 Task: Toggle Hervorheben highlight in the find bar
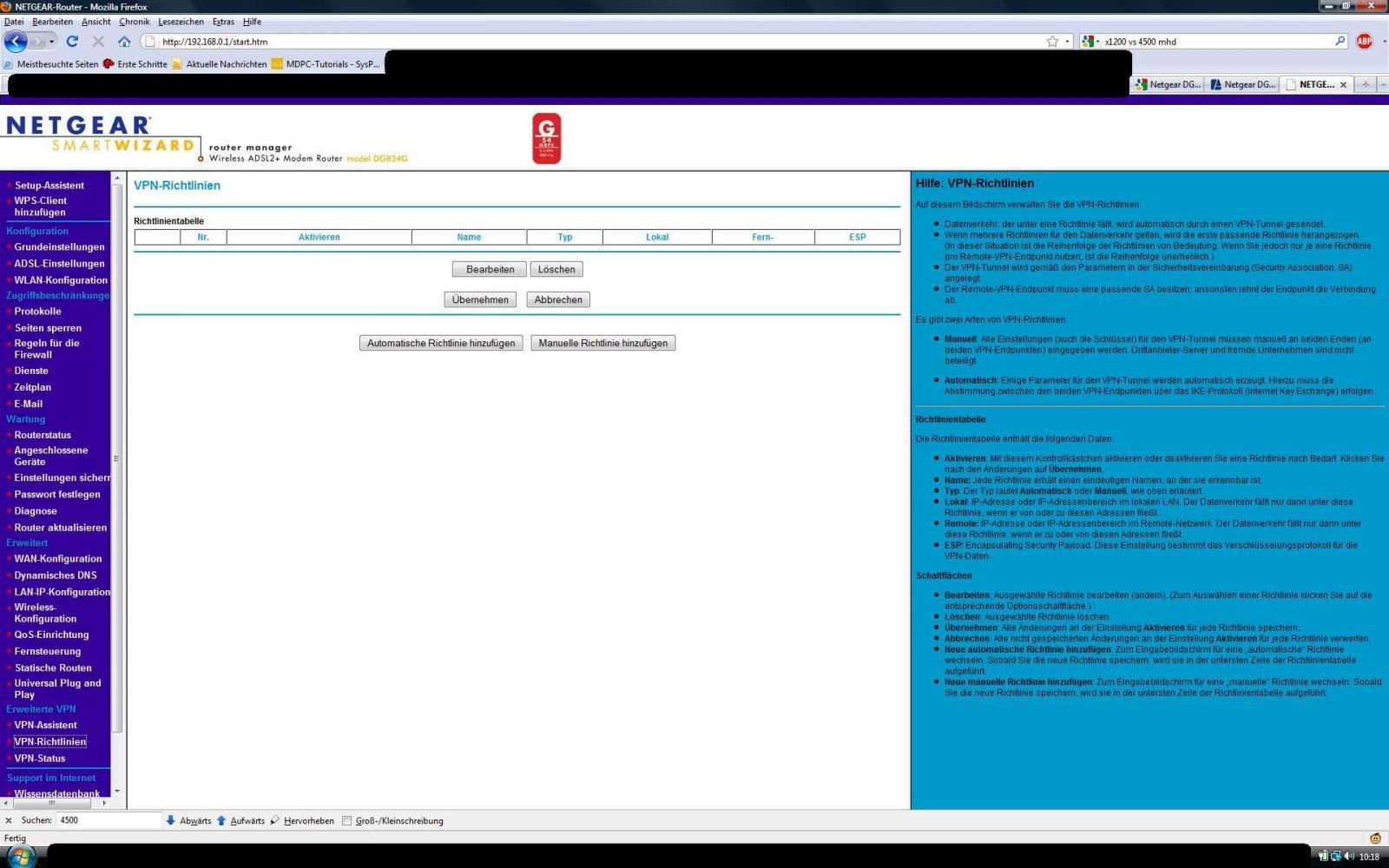pyautogui.click(x=302, y=820)
